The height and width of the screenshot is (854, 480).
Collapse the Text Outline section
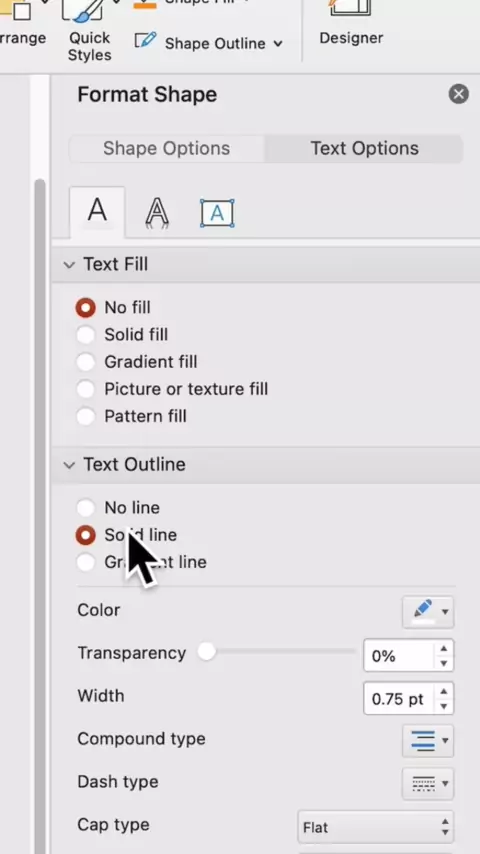(x=69, y=465)
